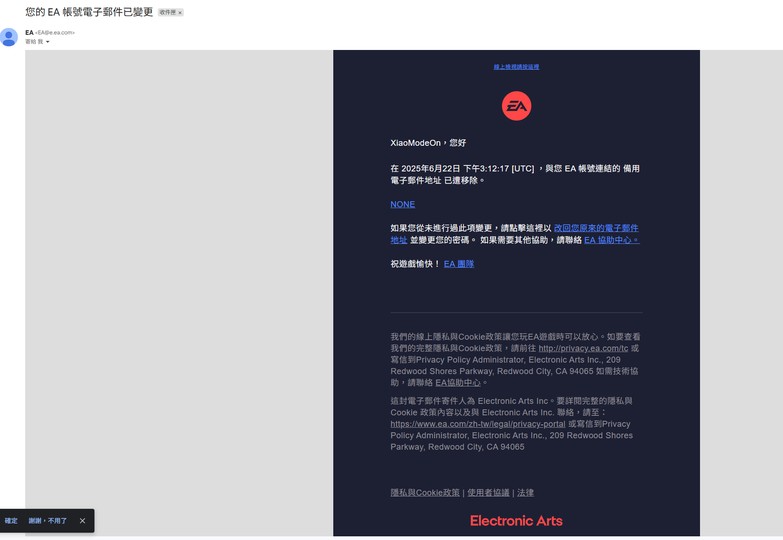Click sender name EA in header
The image size is (783, 540).
pos(29,32)
